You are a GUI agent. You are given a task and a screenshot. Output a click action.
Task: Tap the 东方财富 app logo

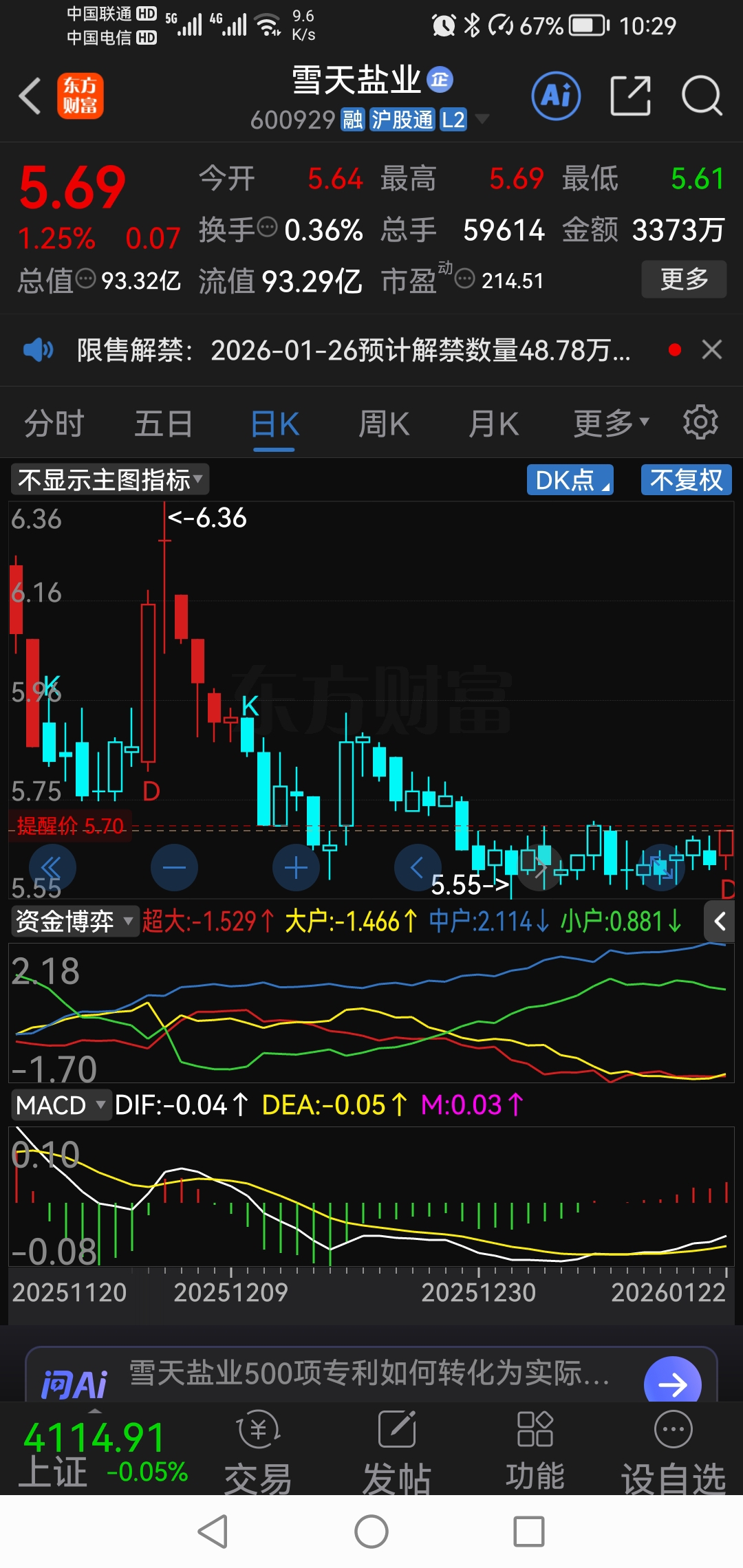80,96
